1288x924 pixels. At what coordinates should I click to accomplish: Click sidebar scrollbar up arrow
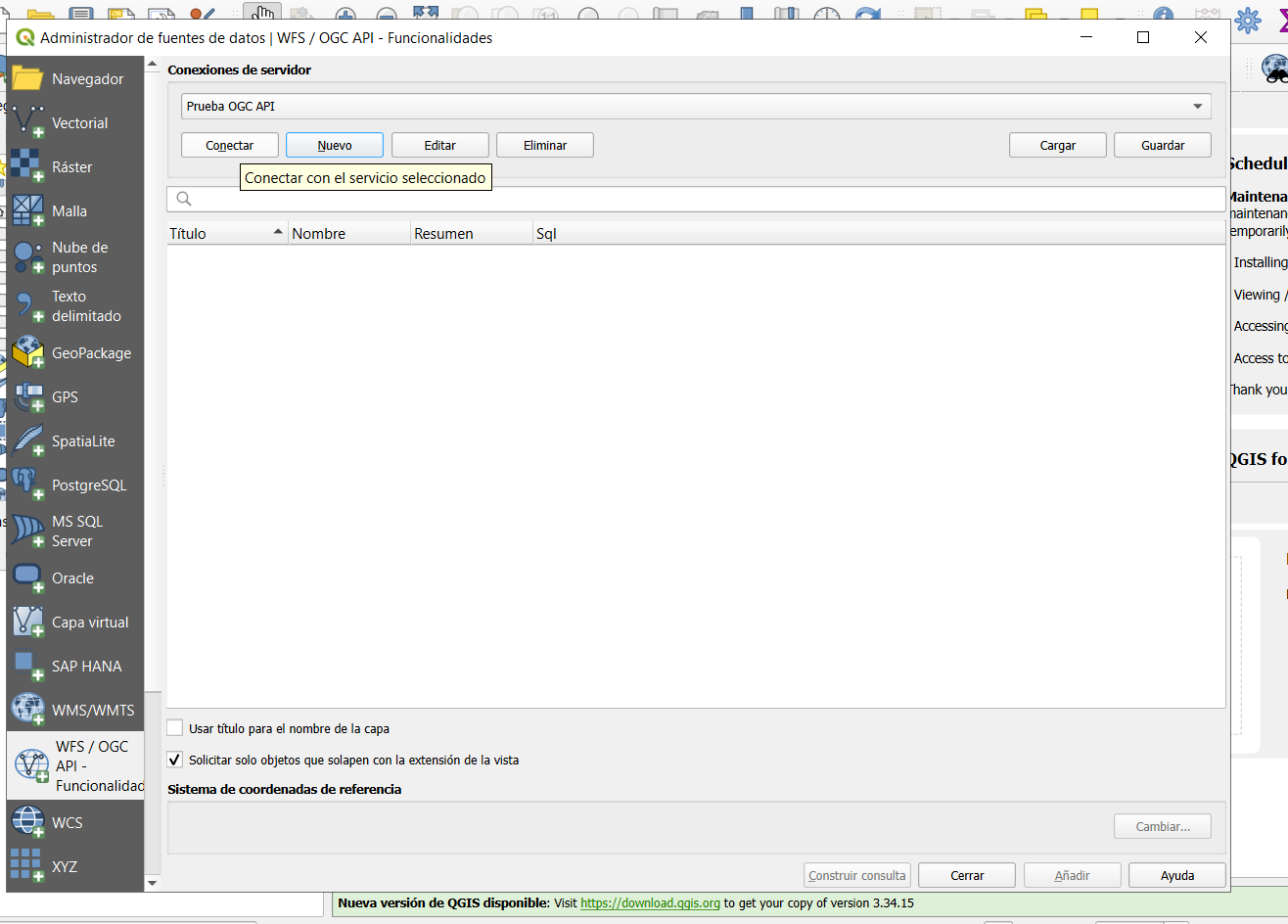pyautogui.click(x=152, y=65)
